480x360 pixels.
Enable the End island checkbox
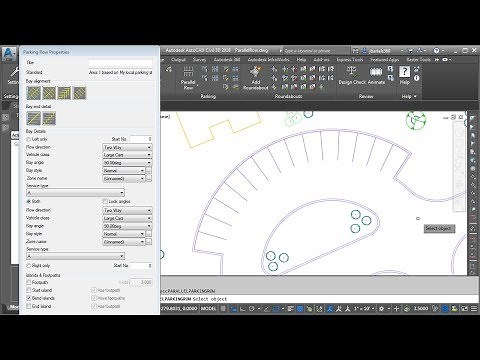click(x=29, y=306)
